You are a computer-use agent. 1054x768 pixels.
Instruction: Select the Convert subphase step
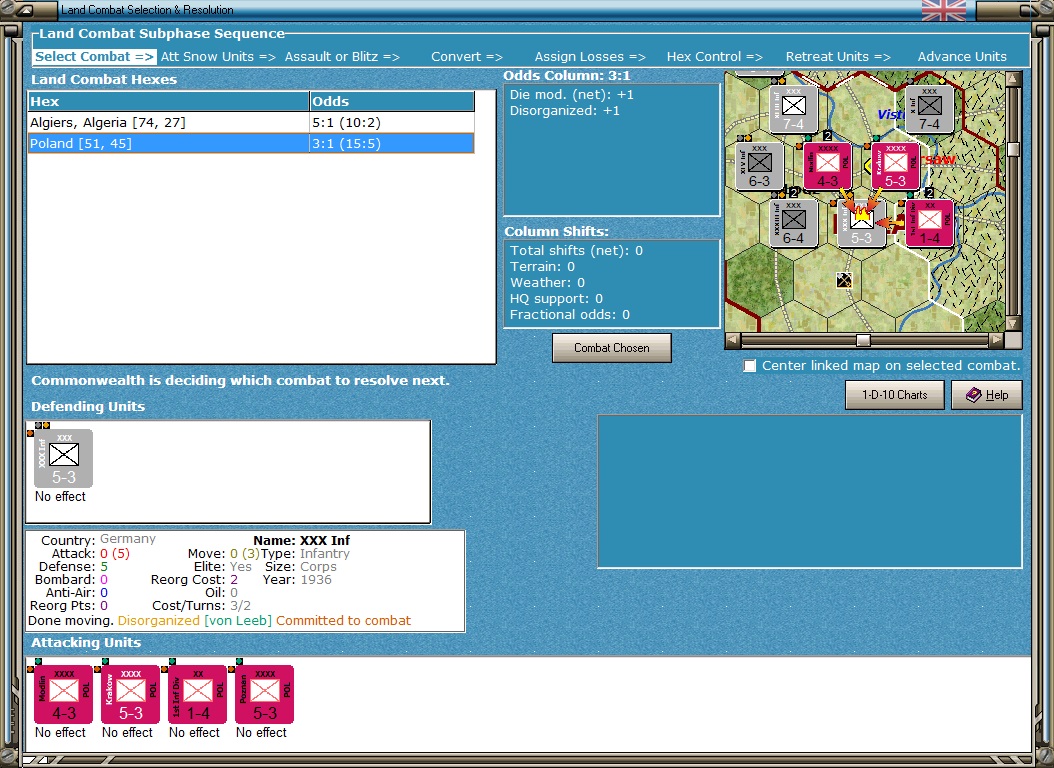click(467, 56)
